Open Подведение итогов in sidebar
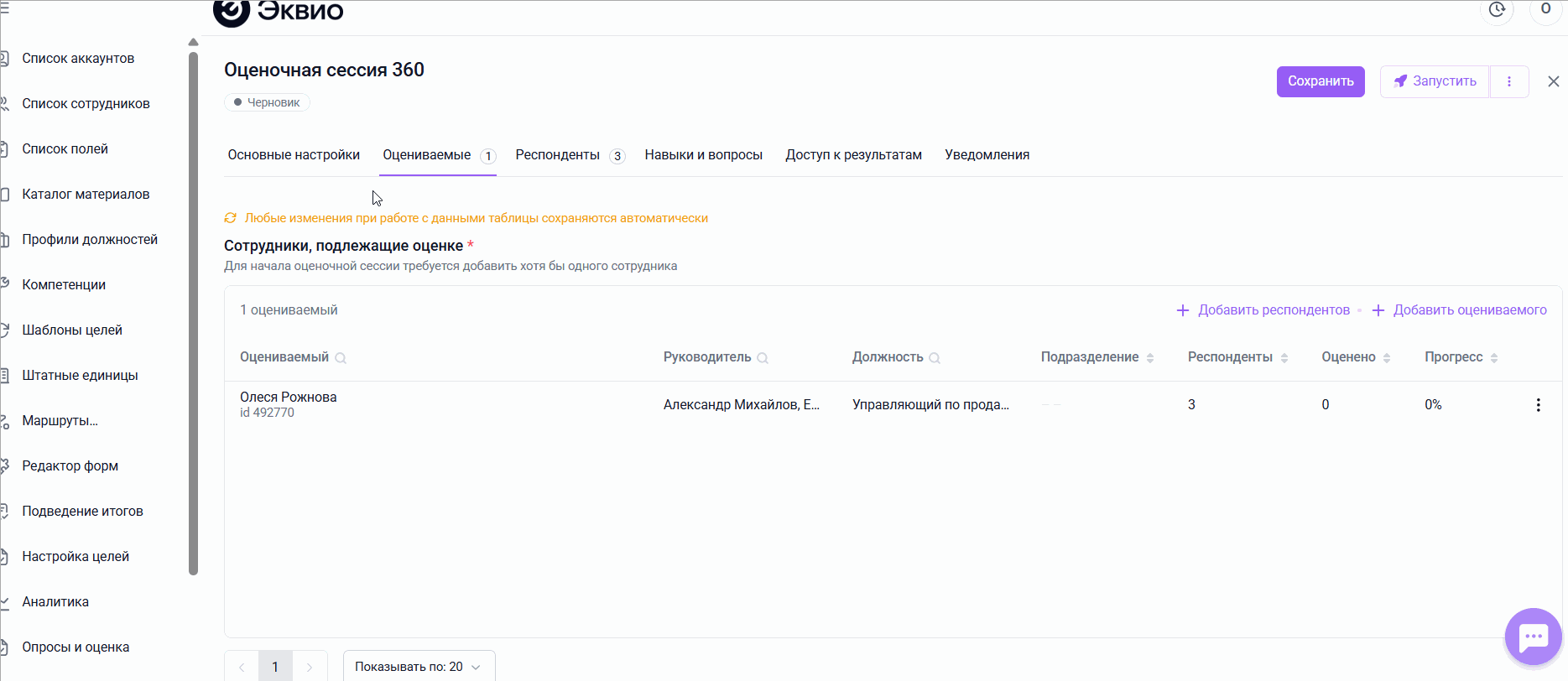Viewport: 1568px width, 681px height. click(x=82, y=512)
